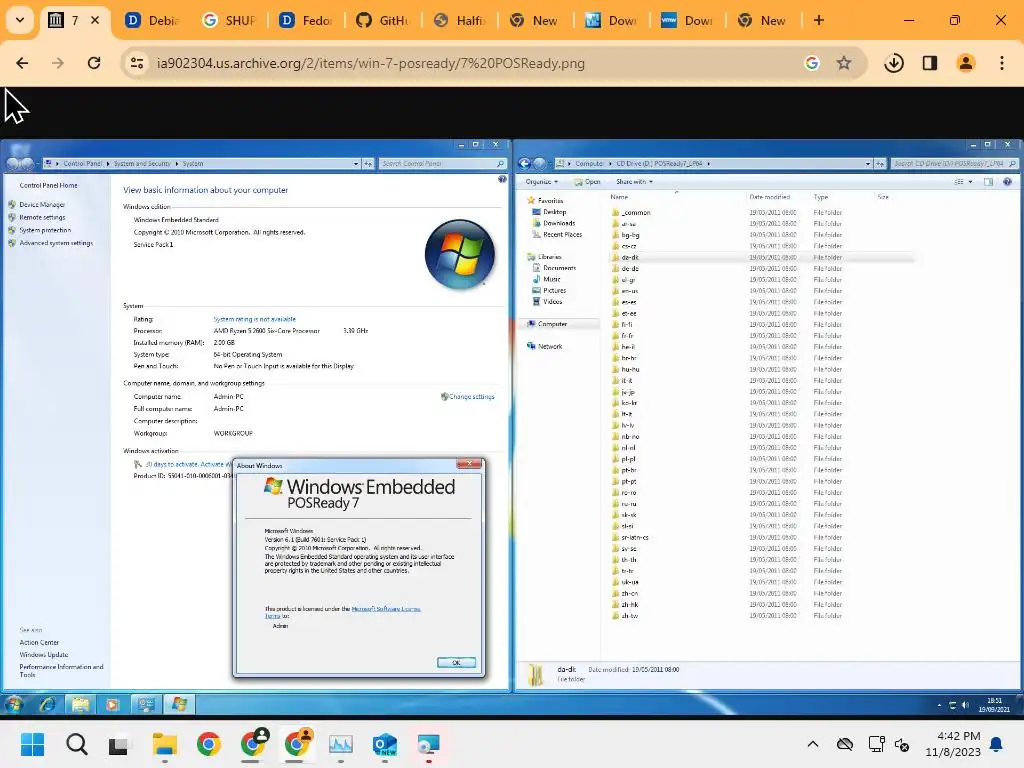Switch to the Debian tab

[152, 20]
